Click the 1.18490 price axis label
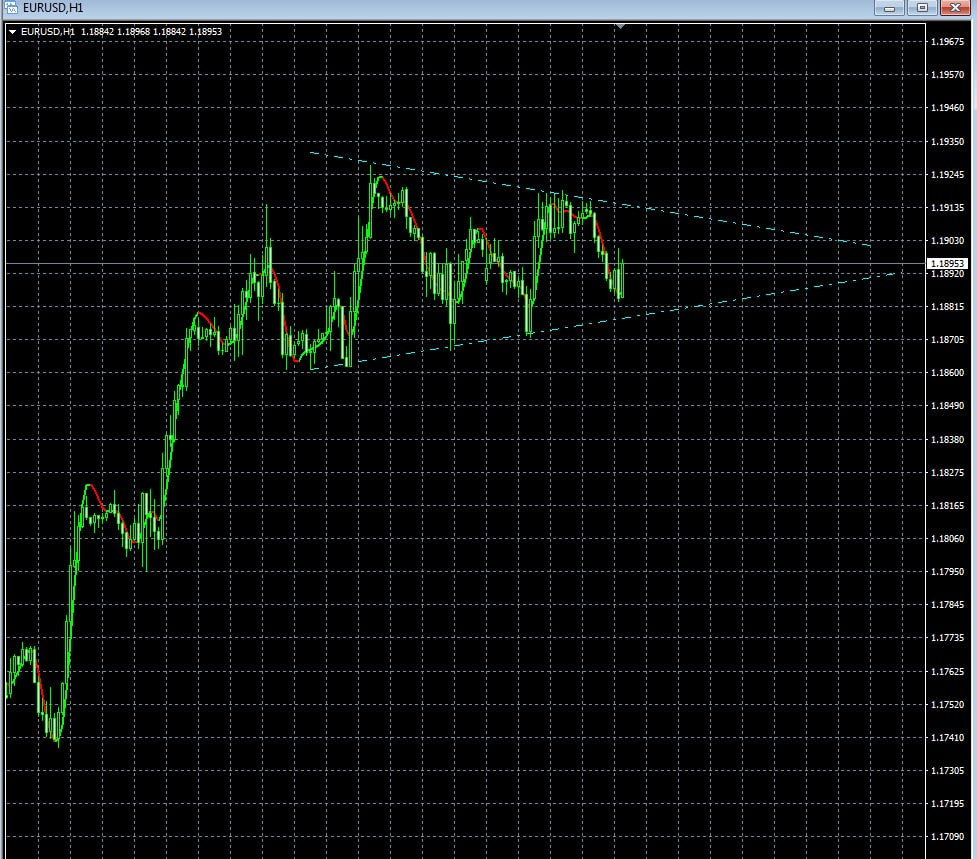The width and height of the screenshot is (977, 859). 947,406
